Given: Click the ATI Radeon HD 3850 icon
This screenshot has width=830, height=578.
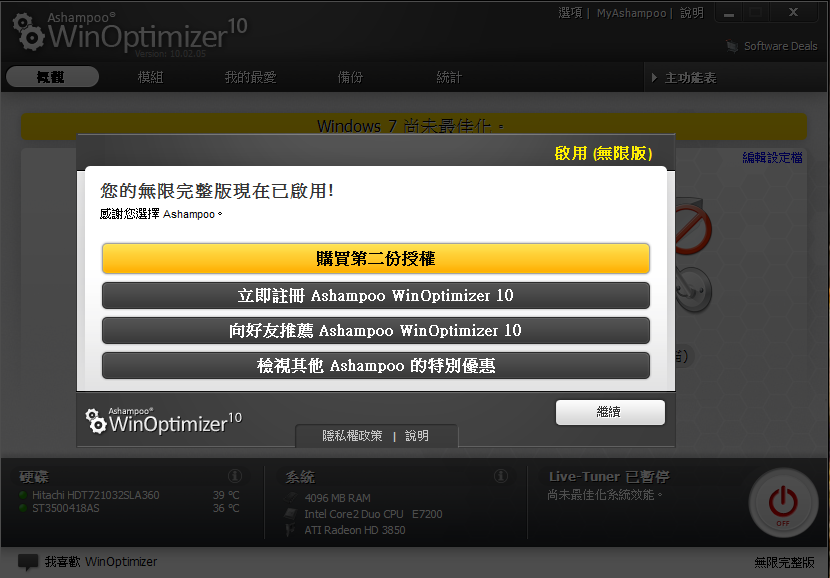Looking at the screenshot, I should [291, 530].
